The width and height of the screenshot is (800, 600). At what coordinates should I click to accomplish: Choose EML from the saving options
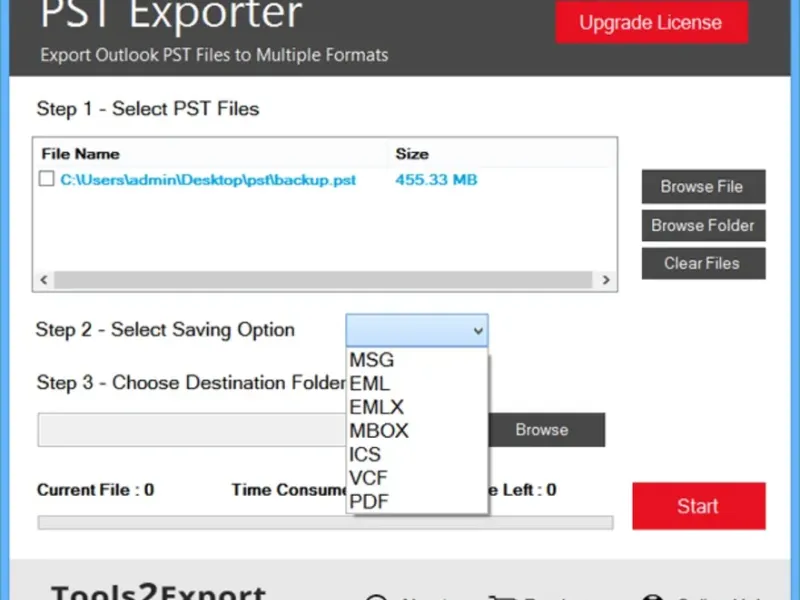[x=417, y=384]
